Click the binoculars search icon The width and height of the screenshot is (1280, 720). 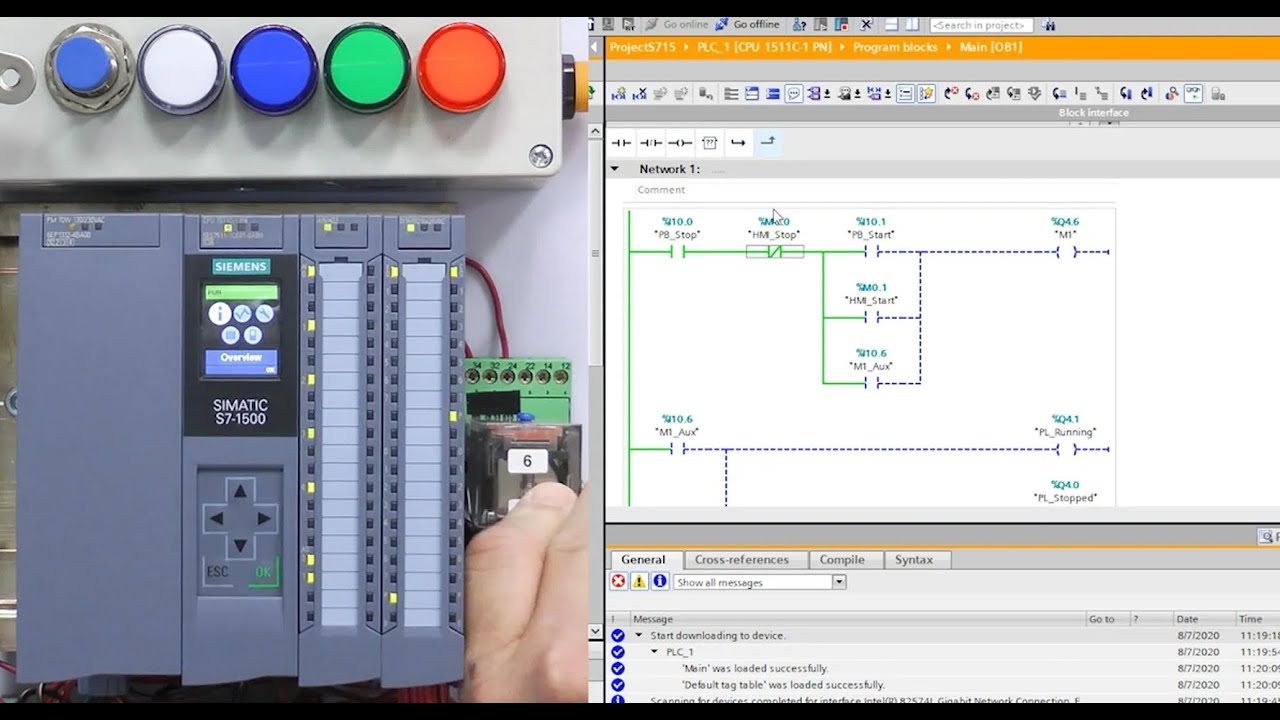point(1048,25)
